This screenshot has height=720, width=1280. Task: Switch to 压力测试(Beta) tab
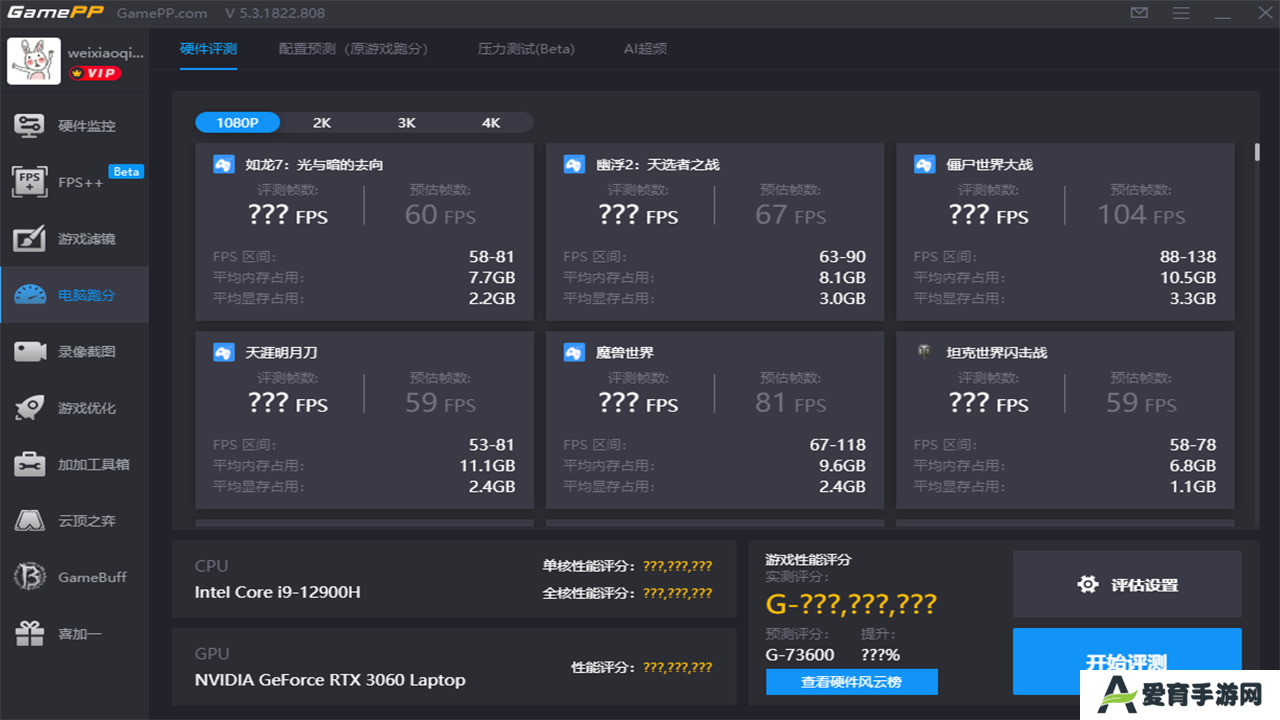click(526, 48)
